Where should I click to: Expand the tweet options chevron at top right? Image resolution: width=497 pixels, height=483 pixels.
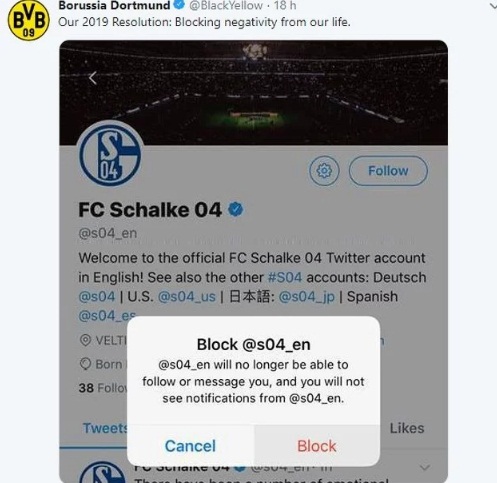coord(493,6)
